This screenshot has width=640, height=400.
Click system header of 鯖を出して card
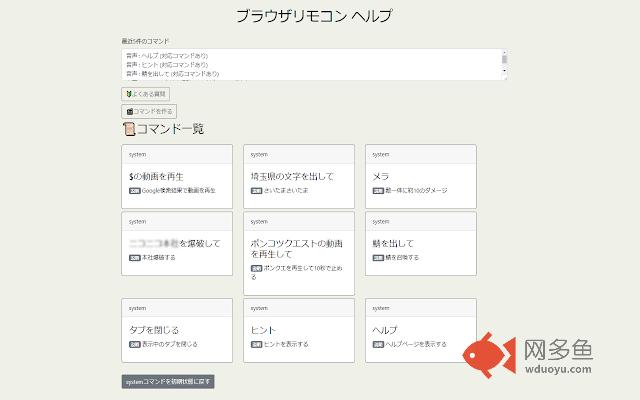click(x=421, y=222)
